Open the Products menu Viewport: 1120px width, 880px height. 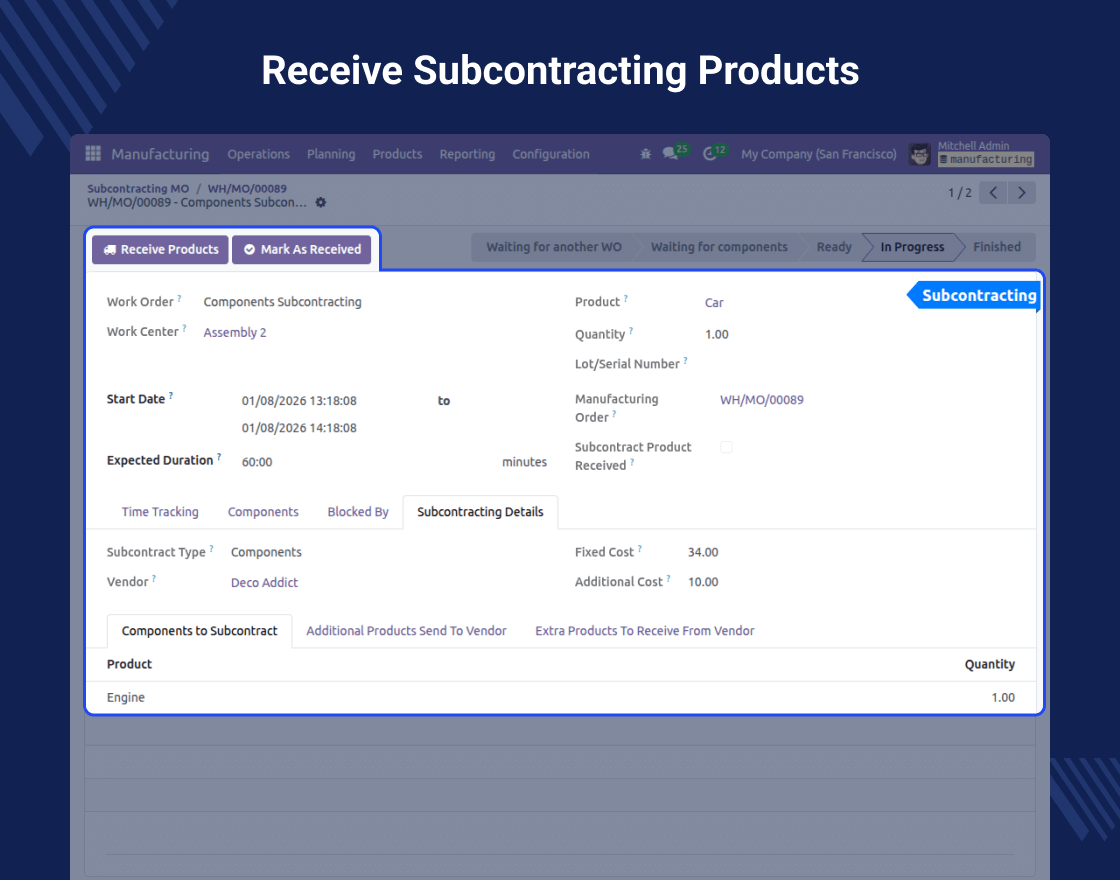tap(397, 154)
